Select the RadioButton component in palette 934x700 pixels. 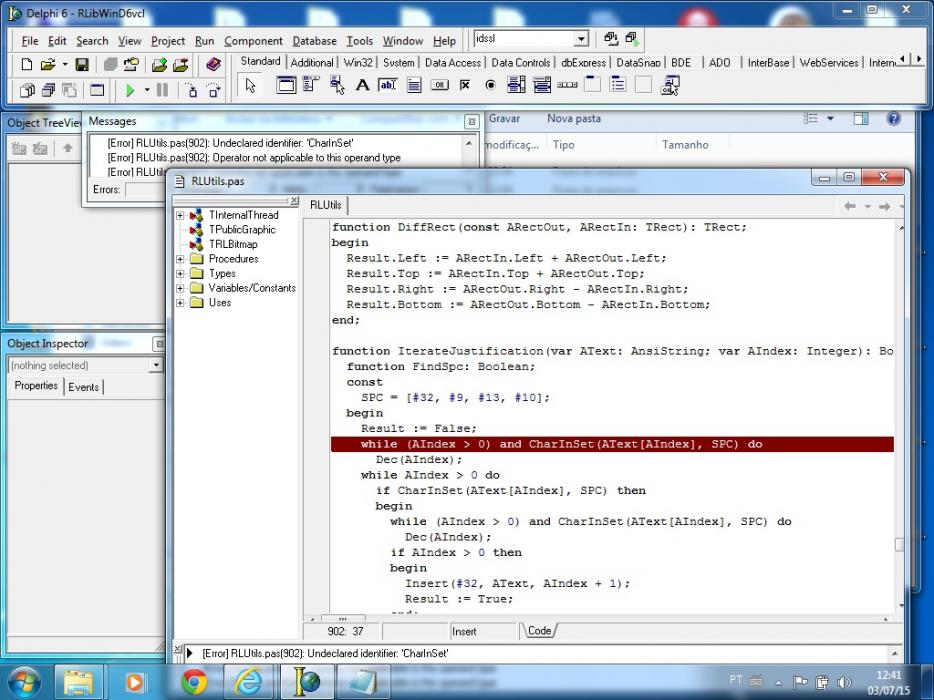490,85
